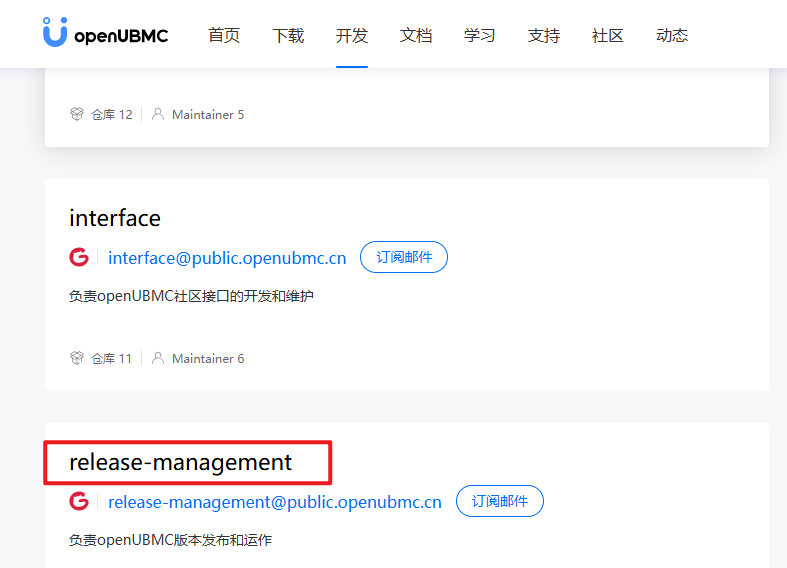The height and width of the screenshot is (568, 787).
Task: Click the G icon beside release-management email
Action: pos(79,502)
